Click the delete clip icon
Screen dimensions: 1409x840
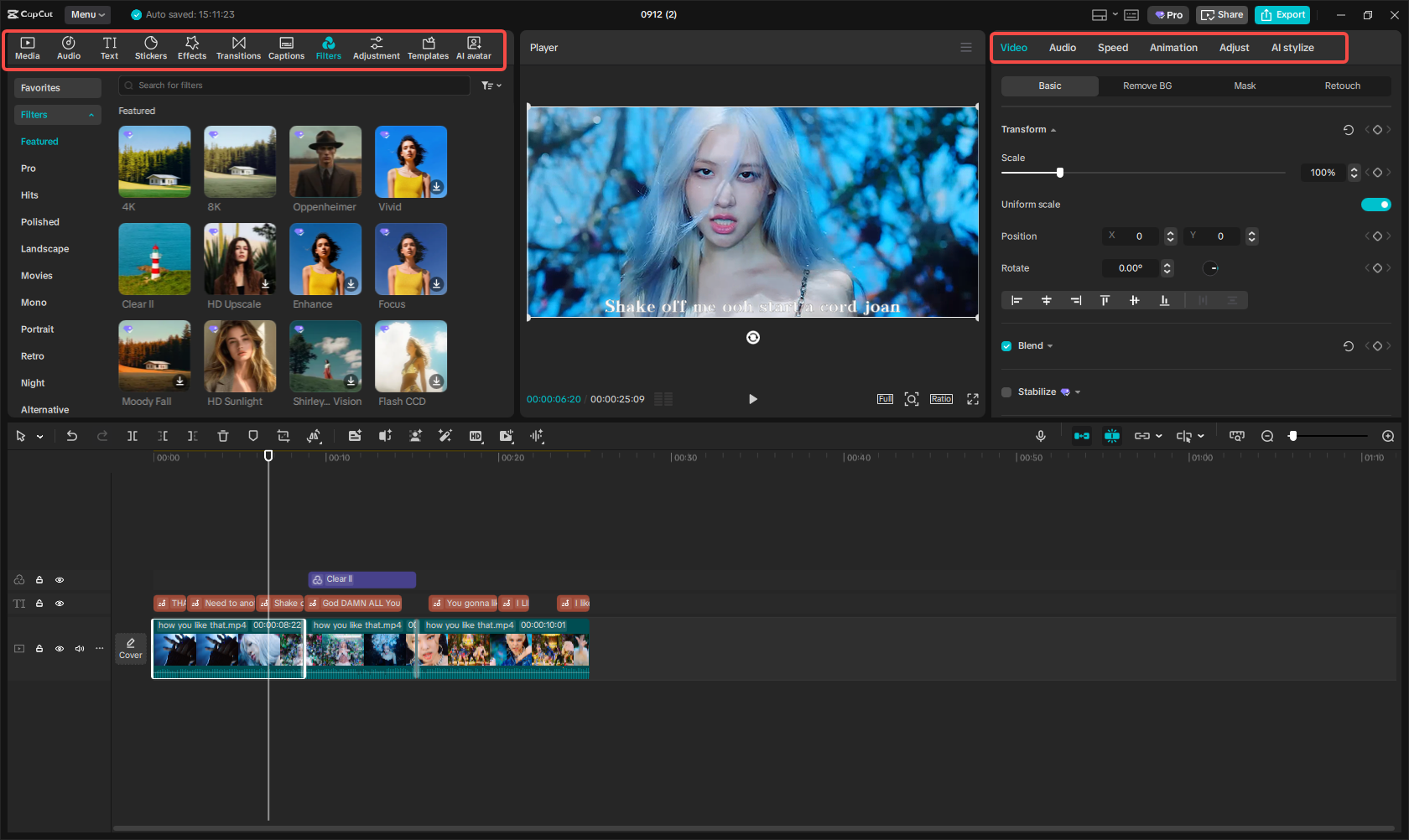pyautogui.click(x=222, y=436)
